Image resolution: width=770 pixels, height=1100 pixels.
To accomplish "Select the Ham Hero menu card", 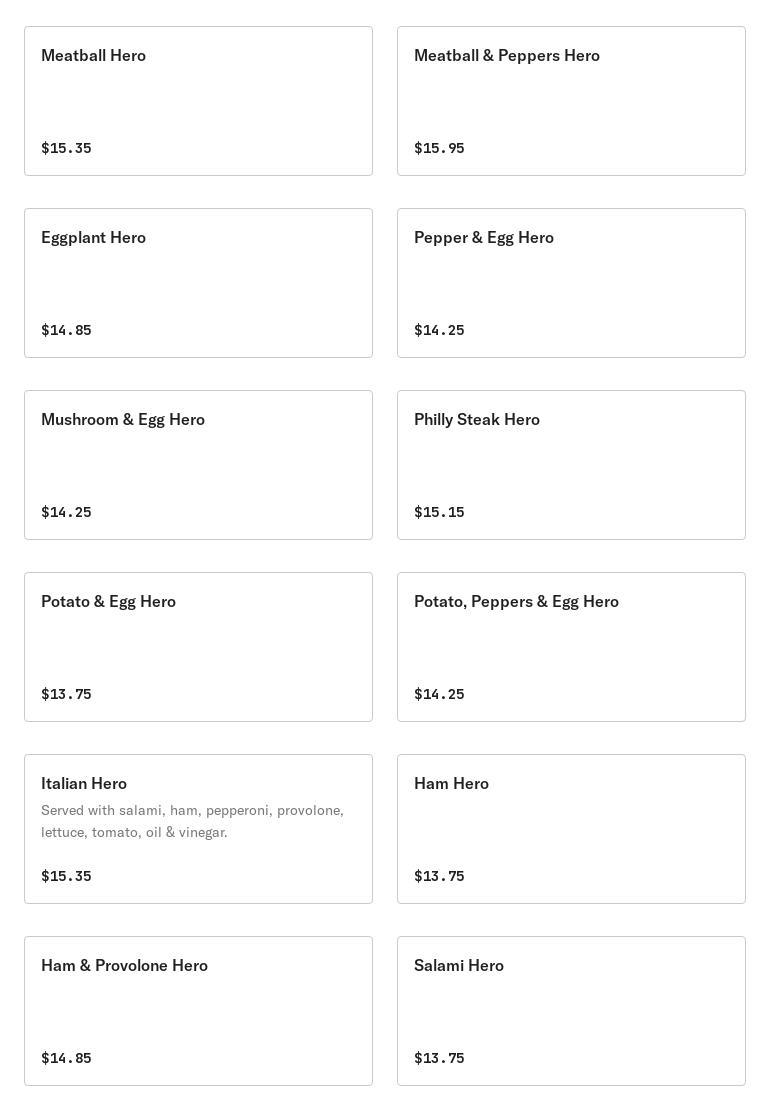I will pyautogui.click(x=571, y=829).
